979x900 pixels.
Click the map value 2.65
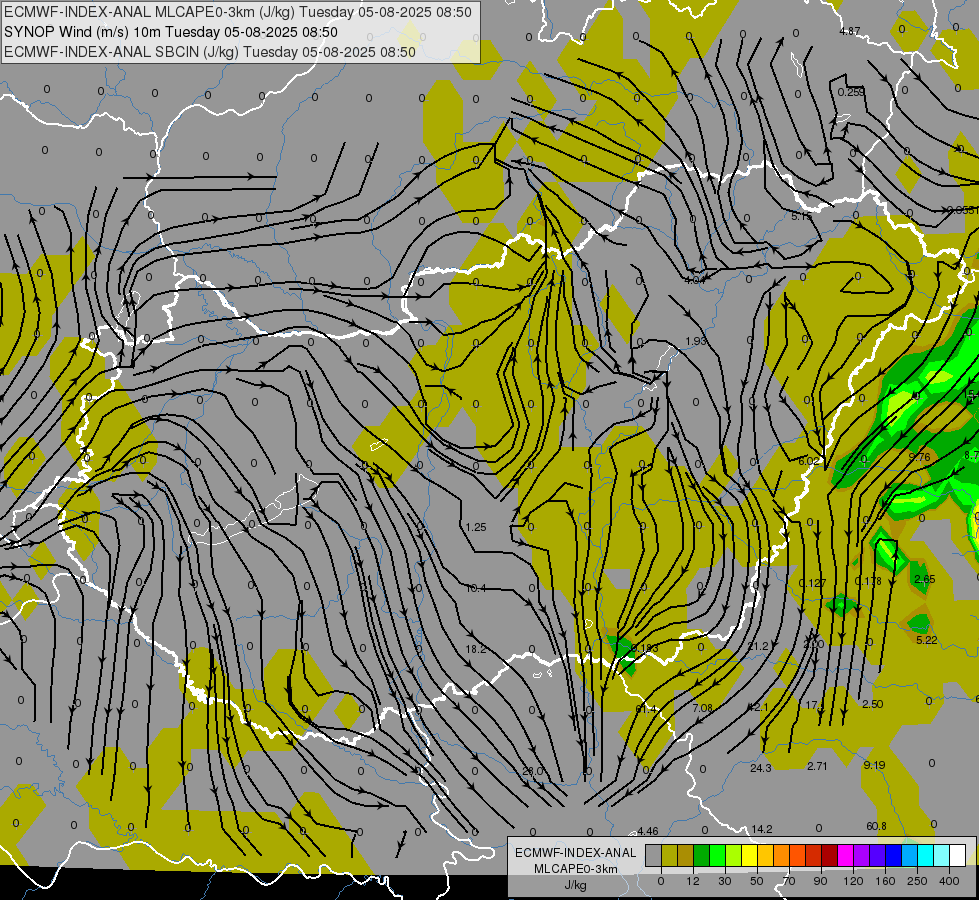pyautogui.click(x=925, y=579)
